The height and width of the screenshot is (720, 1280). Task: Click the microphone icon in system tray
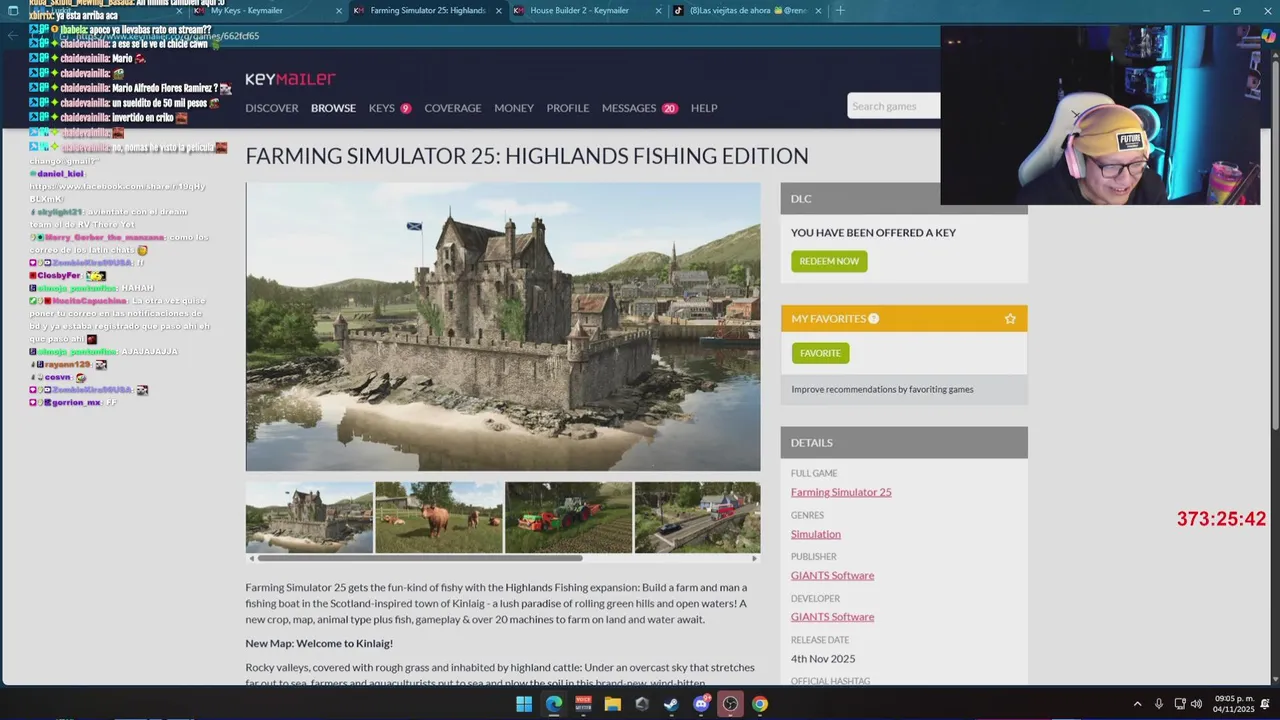tap(1159, 704)
